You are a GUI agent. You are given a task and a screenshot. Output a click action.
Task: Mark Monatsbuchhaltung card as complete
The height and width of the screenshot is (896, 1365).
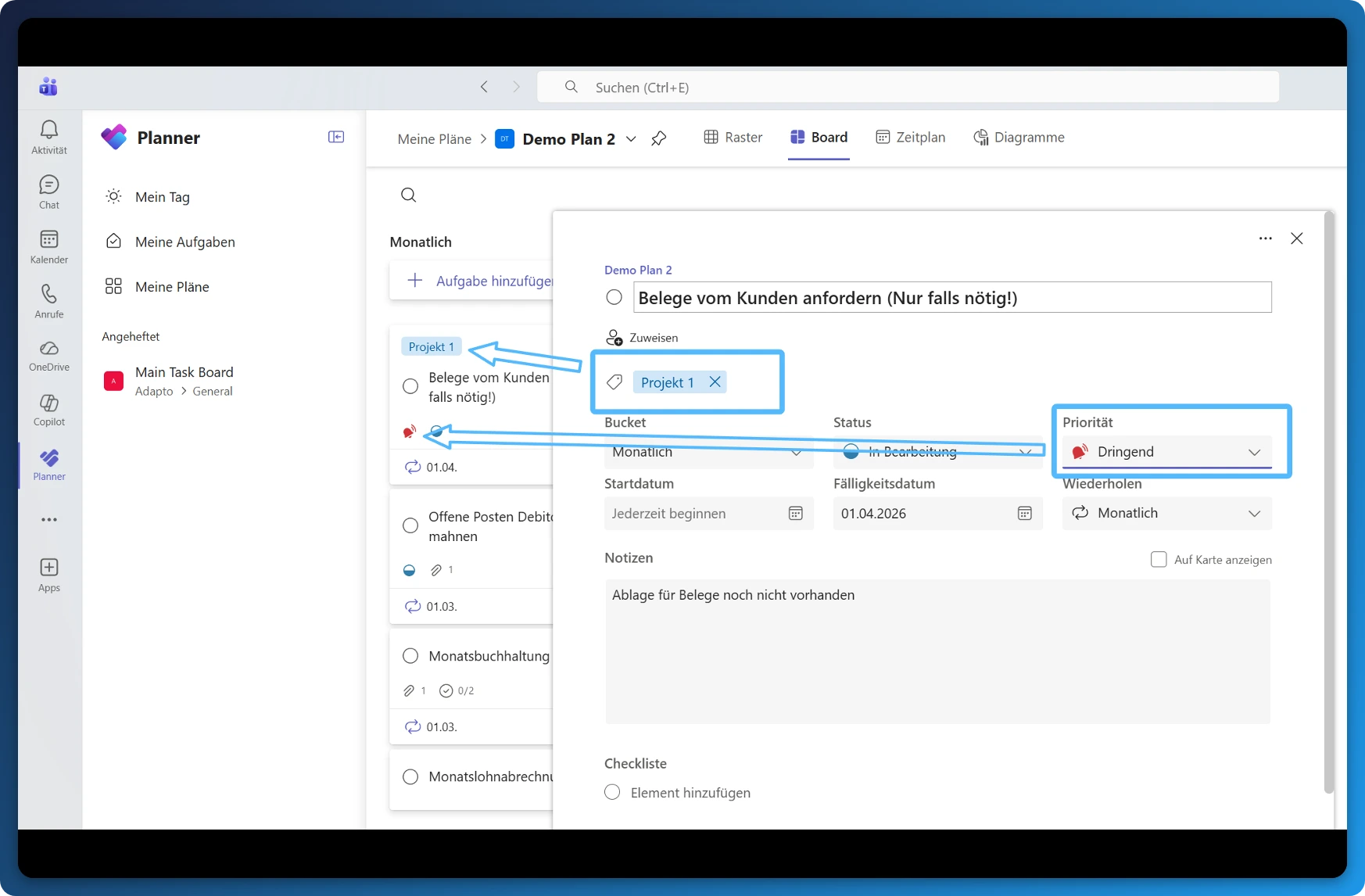pyautogui.click(x=410, y=656)
